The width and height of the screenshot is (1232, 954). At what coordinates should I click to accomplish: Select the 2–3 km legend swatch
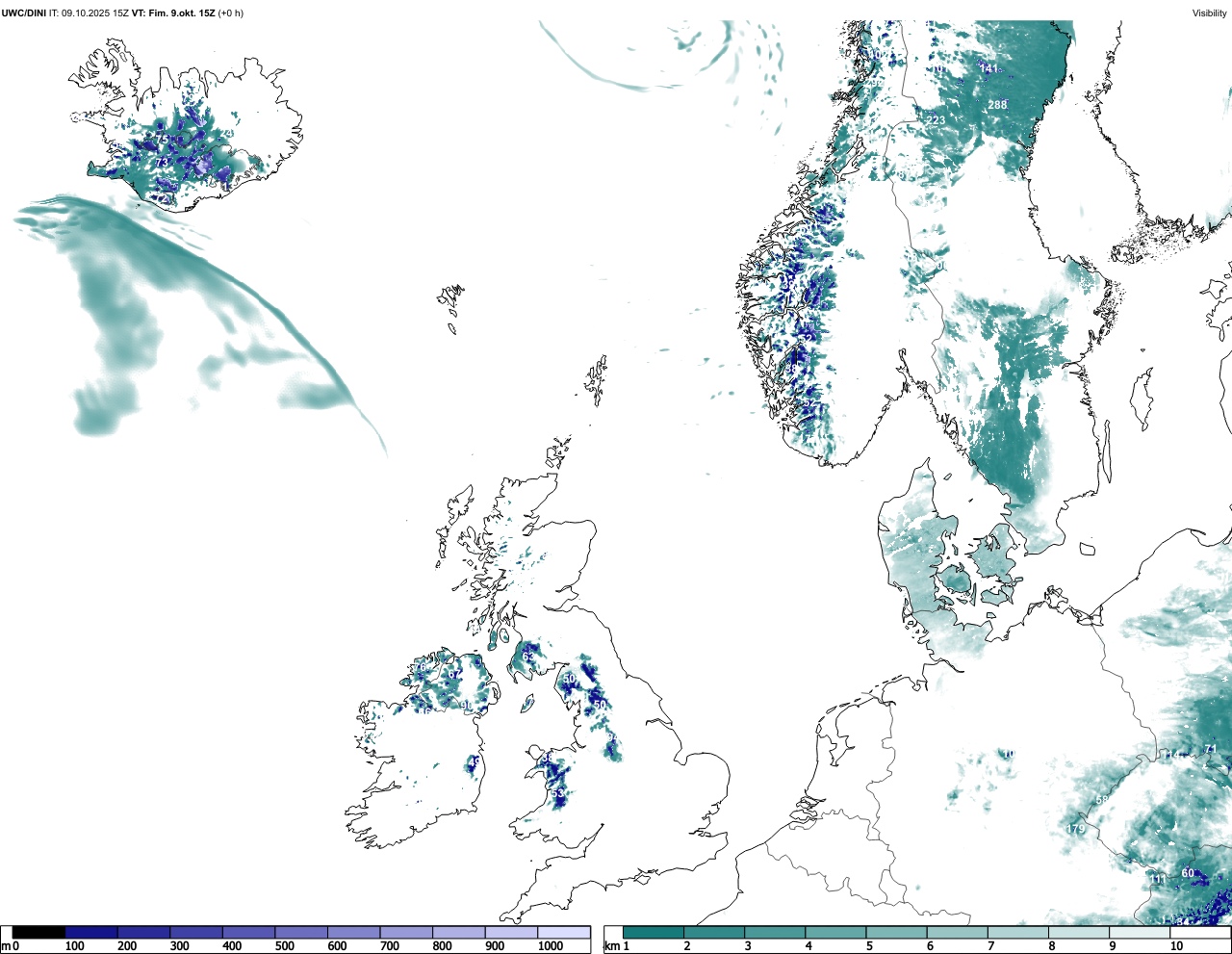[714, 932]
